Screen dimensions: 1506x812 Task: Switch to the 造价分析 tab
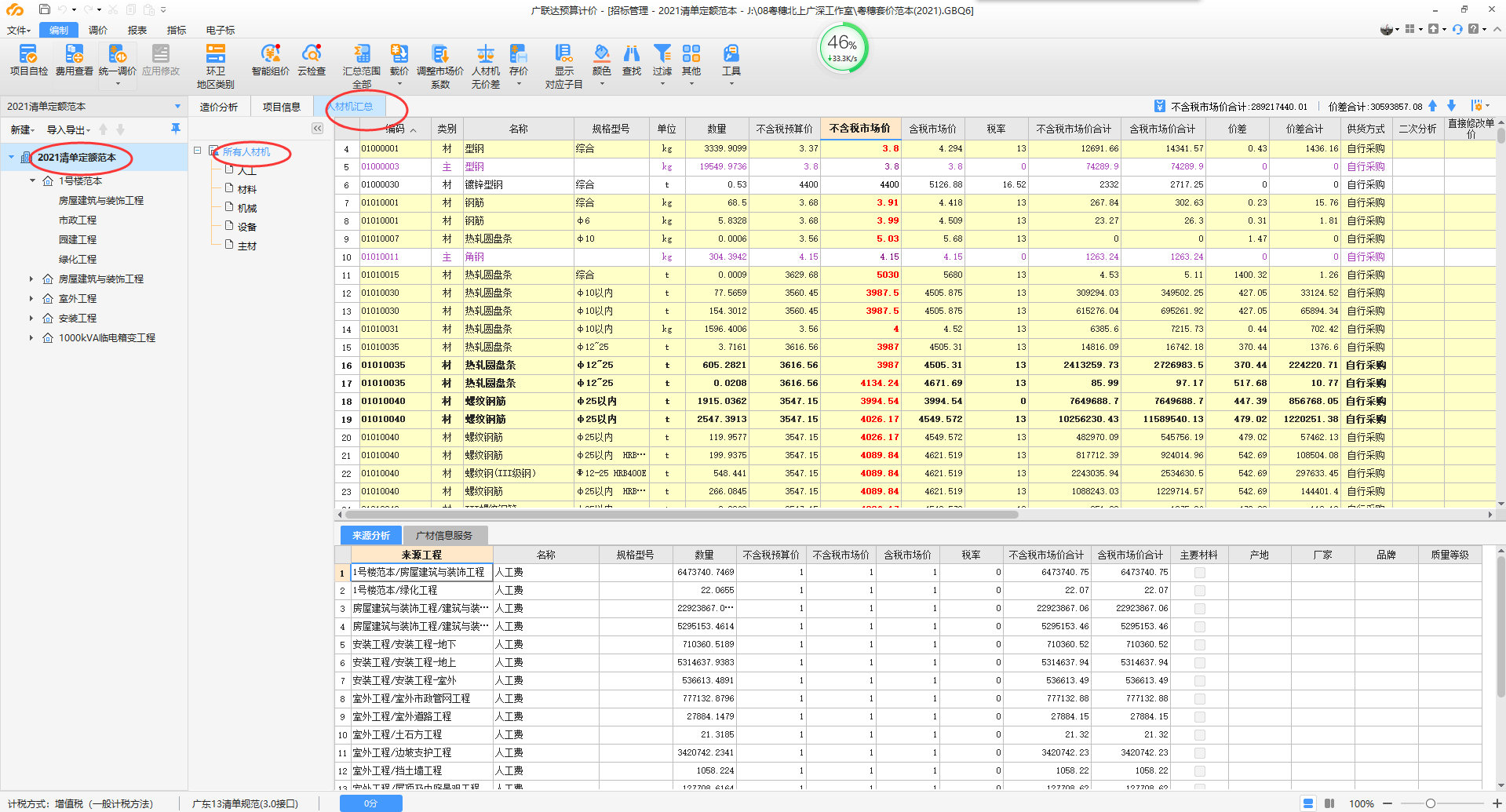coord(219,107)
